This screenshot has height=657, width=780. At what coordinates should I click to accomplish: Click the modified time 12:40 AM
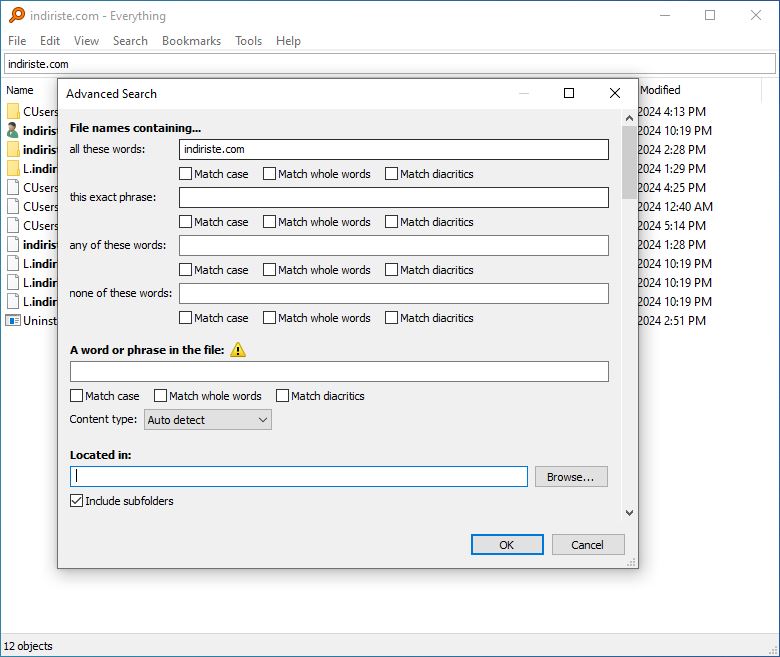point(688,206)
